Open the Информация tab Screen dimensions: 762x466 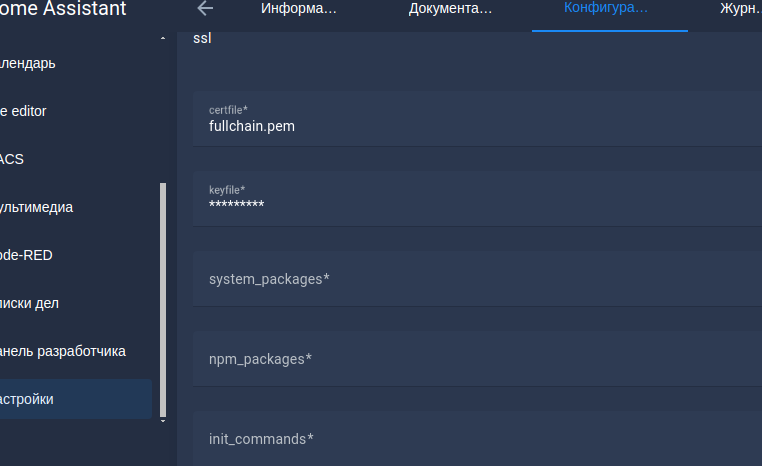[298, 10]
